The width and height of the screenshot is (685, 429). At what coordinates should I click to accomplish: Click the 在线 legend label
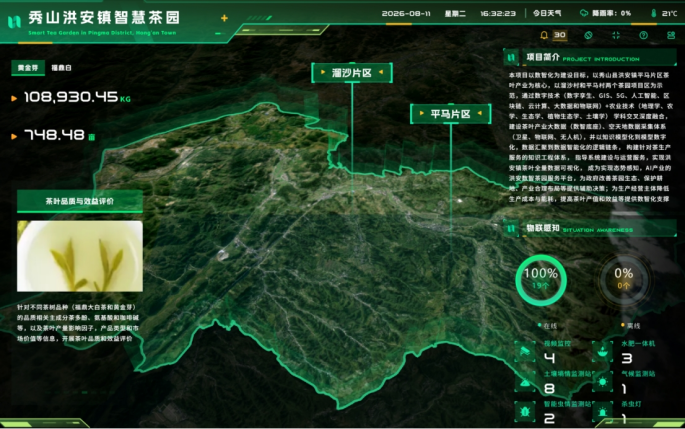550,325
